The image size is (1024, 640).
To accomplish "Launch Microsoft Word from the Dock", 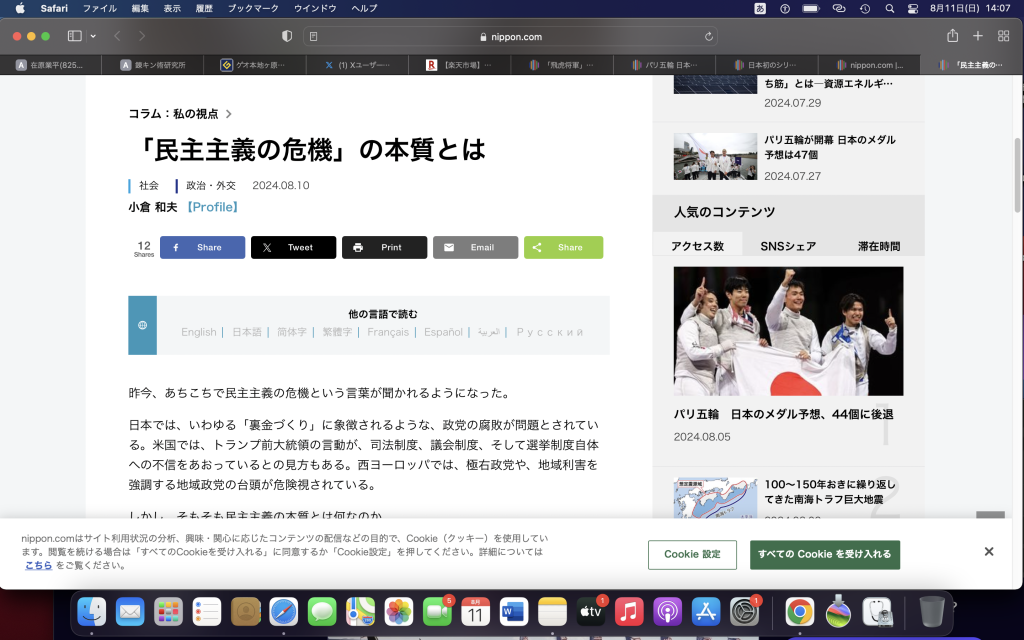I will 513,614.
